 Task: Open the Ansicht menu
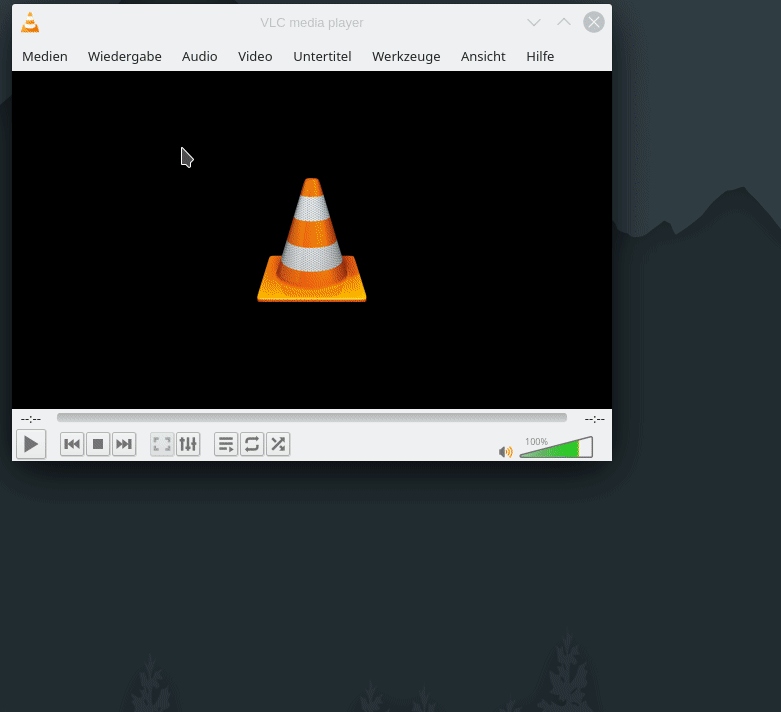click(483, 56)
